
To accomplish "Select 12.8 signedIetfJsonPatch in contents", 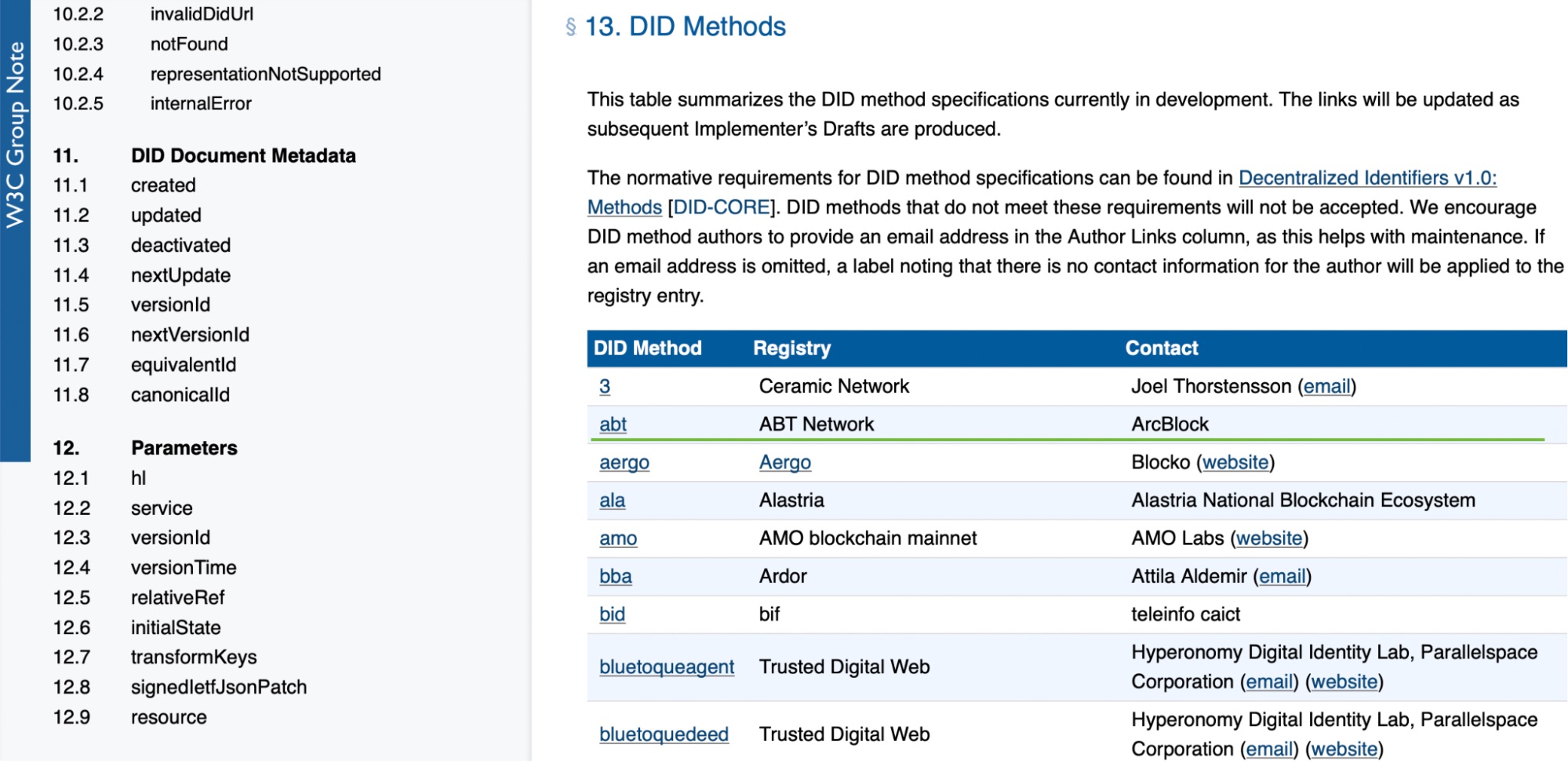I will click(218, 687).
